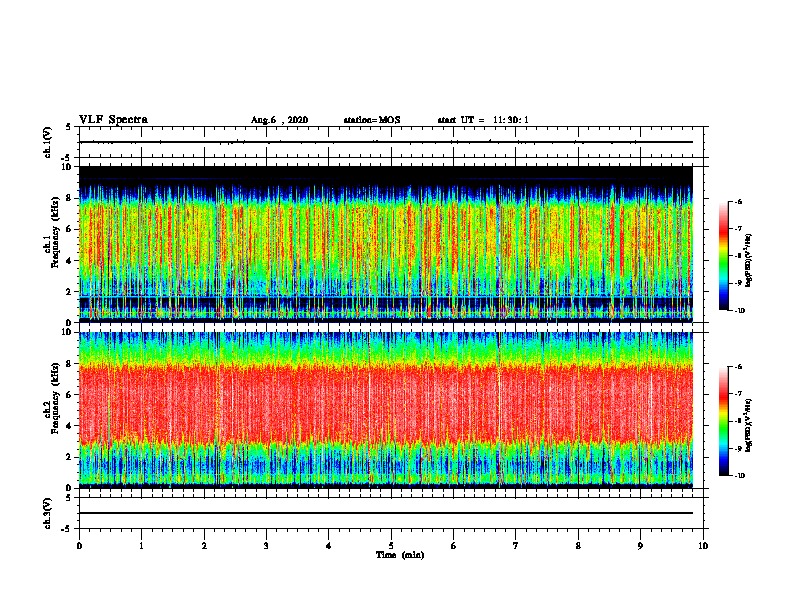Click the "-10" tick on ch.2 color bar

pos(740,476)
